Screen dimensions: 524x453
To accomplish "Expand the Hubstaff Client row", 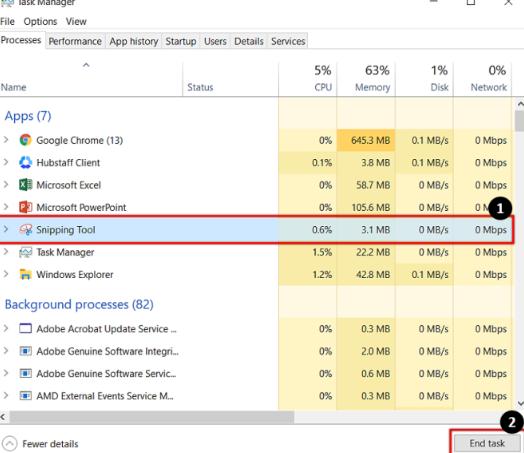I will [6, 162].
